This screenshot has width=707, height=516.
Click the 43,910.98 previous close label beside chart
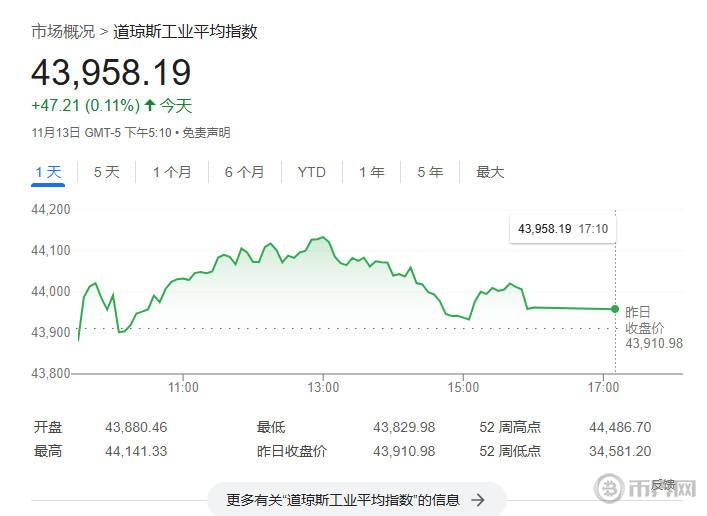(x=654, y=344)
